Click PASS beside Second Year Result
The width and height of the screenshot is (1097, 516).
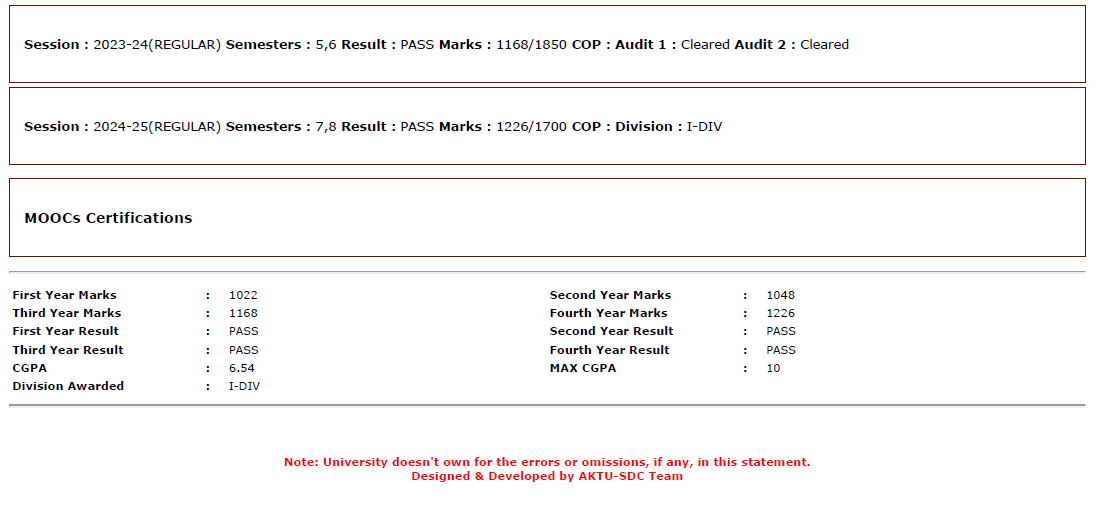(x=781, y=331)
